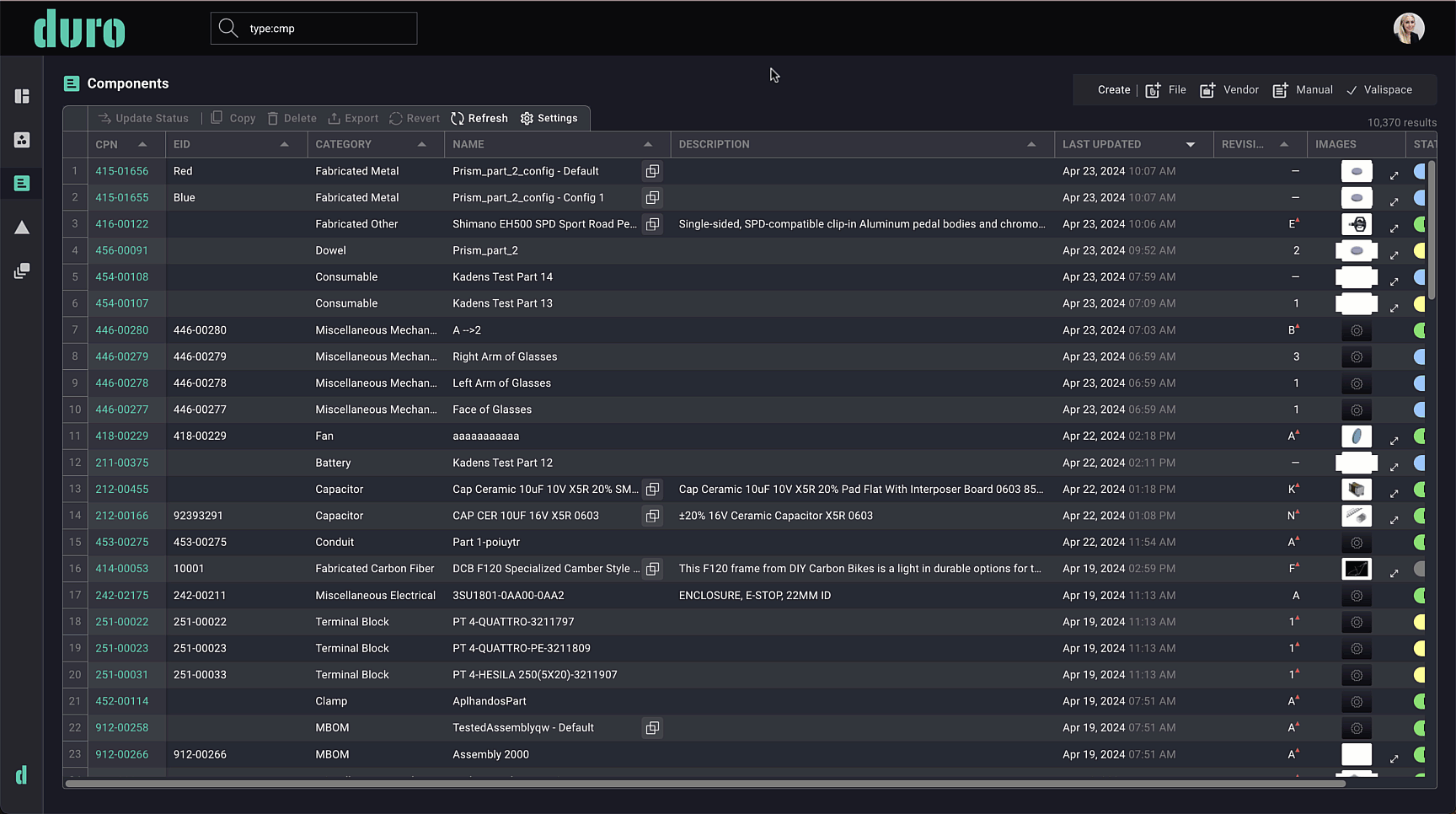Click Revert in the table toolbar
Screen dimensions: 1456x814
[x=415, y=118]
